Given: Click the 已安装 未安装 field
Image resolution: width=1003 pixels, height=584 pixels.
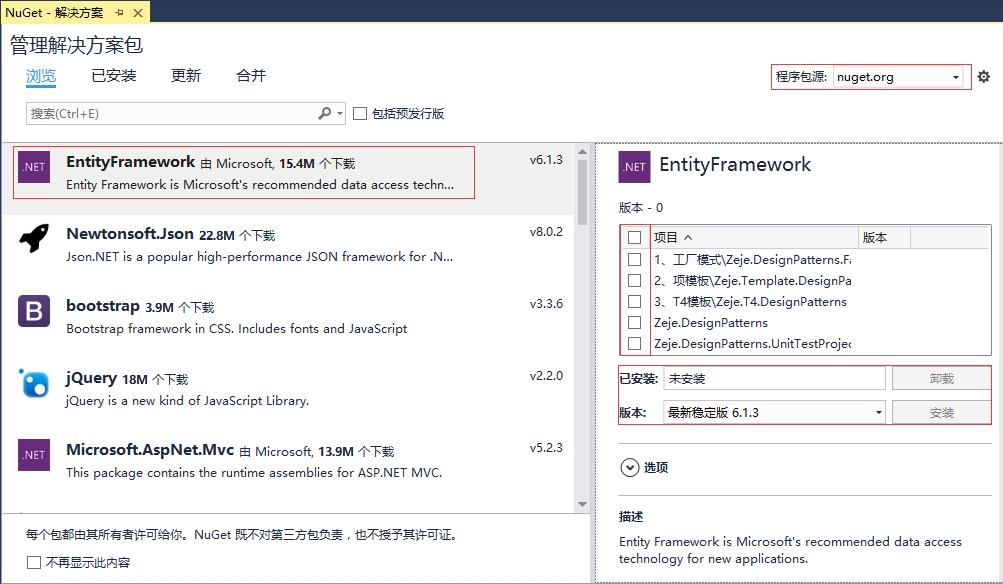Looking at the screenshot, I should (775, 378).
